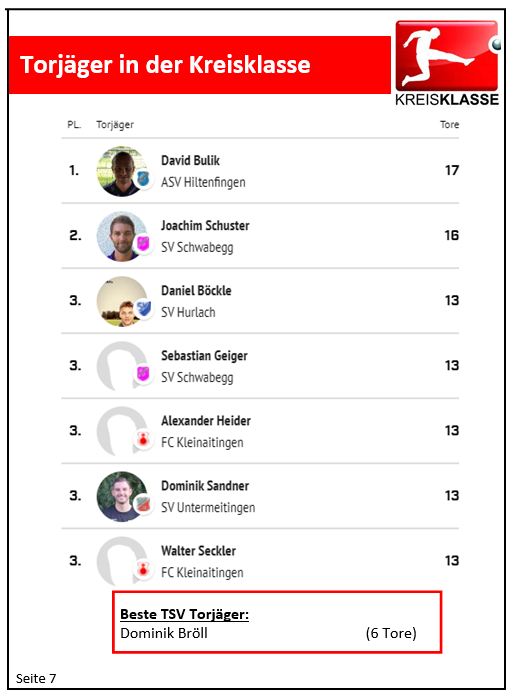The width and height of the screenshot is (514, 696).
Task: Open Daniel Böckle's avatar image
Action: [x=122, y=301]
